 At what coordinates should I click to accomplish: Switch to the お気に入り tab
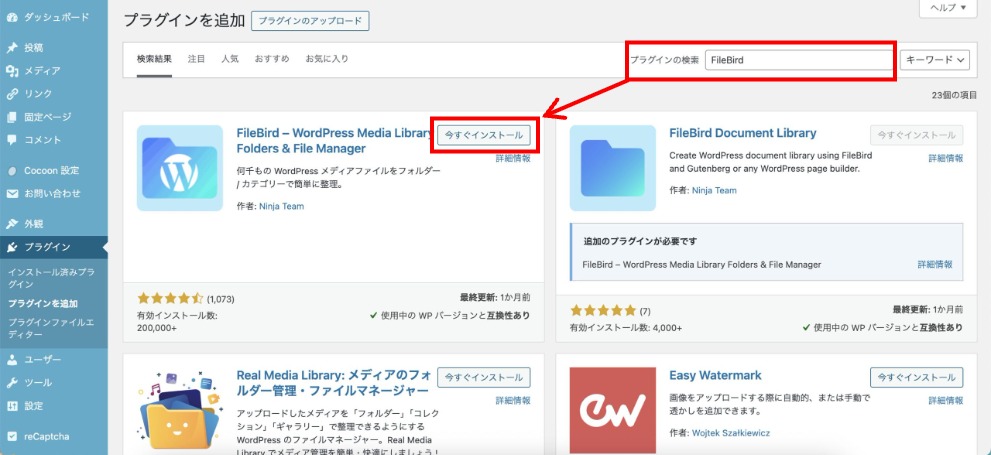click(x=327, y=59)
